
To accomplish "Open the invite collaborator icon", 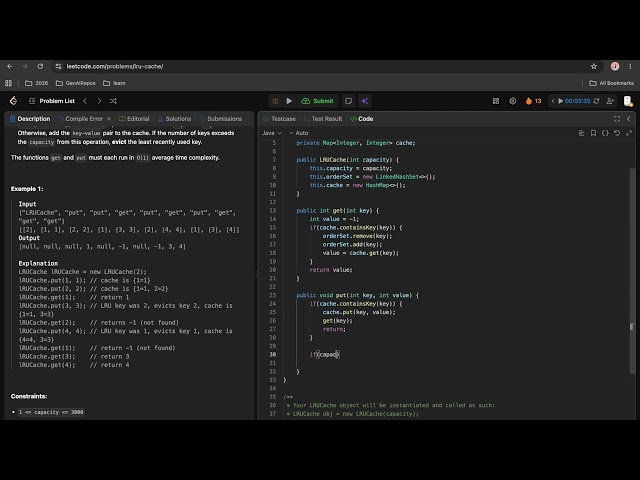I will (x=610, y=101).
